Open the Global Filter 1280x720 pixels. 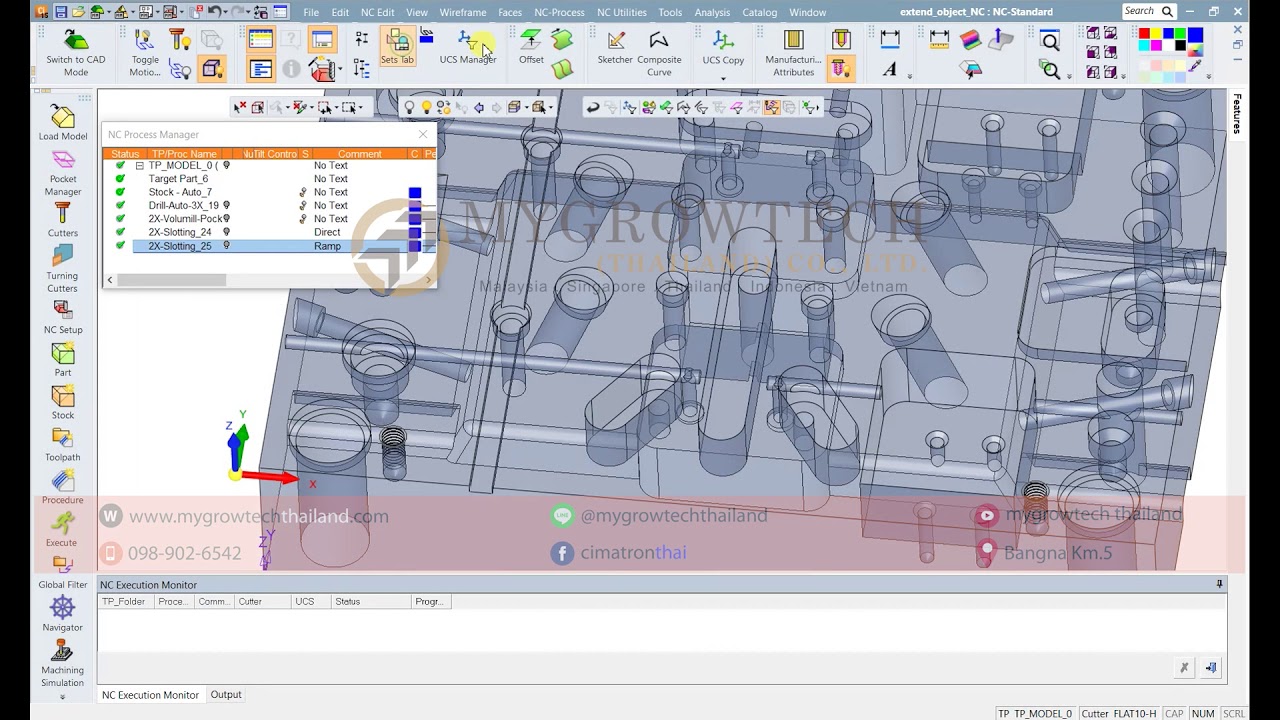tap(63, 573)
